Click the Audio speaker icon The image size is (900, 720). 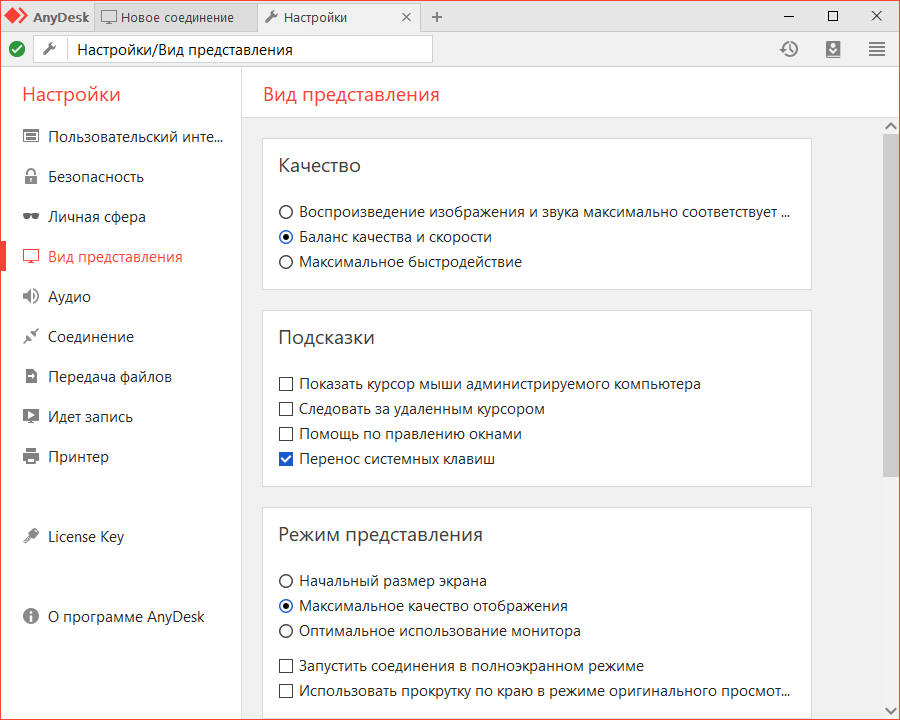pyautogui.click(x=31, y=297)
